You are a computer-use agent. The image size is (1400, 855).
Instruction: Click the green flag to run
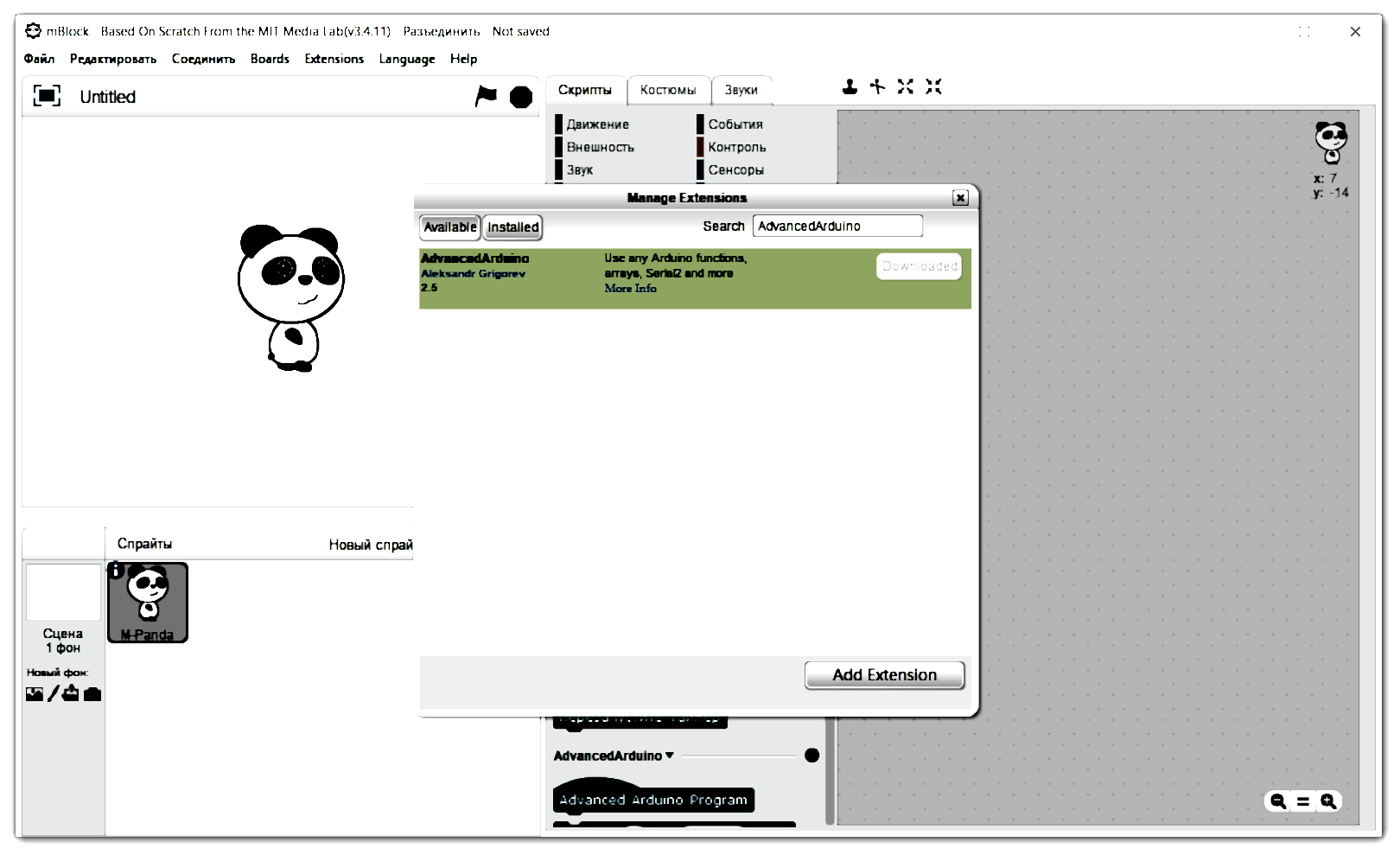coord(487,96)
